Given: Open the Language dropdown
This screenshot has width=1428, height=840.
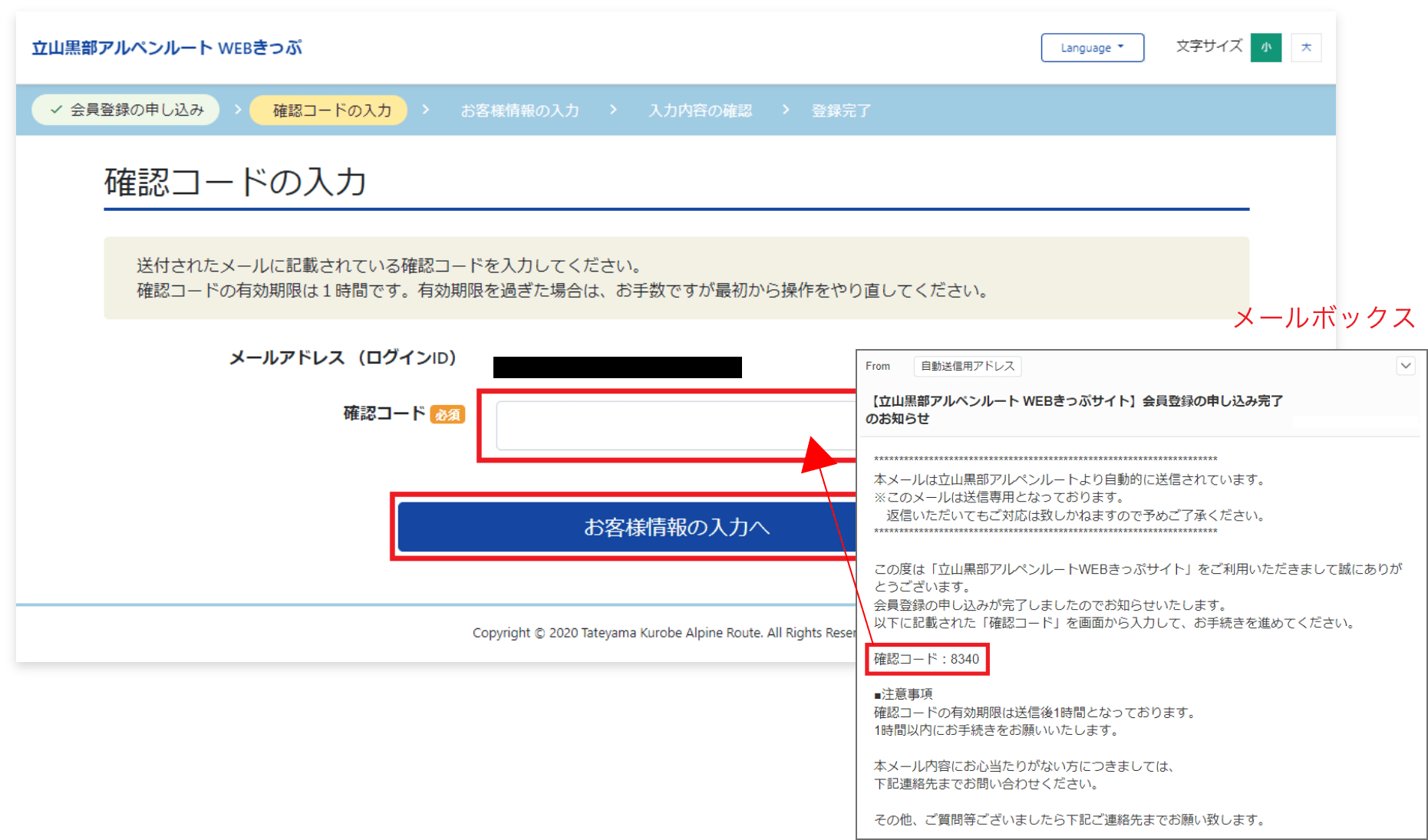Looking at the screenshot, I should 1092,48.
